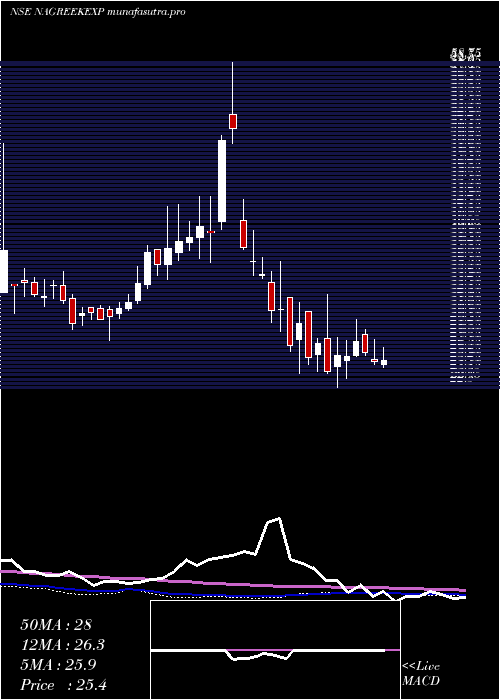
Task: Click the <<Live MACD label
Action: [x=421, y=674]
